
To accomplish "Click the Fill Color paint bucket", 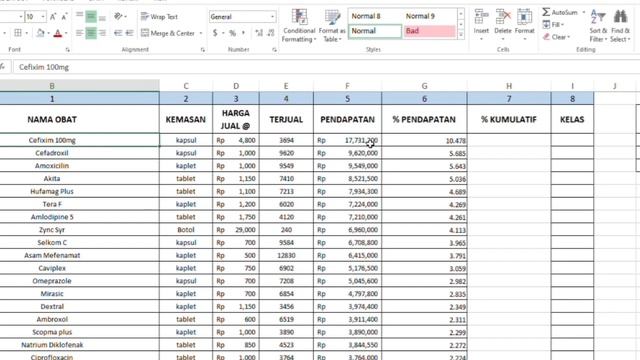I will pos(40,33).
